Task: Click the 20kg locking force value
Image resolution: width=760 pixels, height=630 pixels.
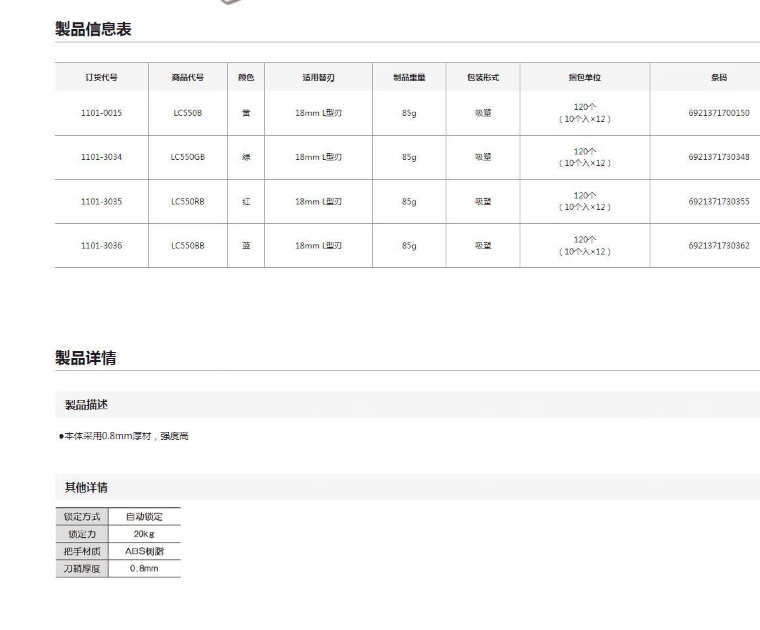Action: (x=143, y=534)
